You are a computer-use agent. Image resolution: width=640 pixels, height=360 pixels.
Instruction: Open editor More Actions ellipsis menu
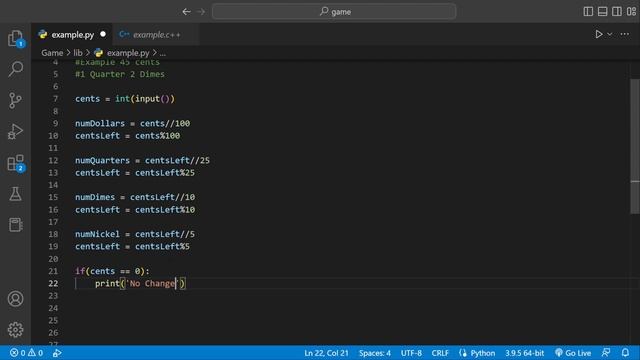coord(624,34)
